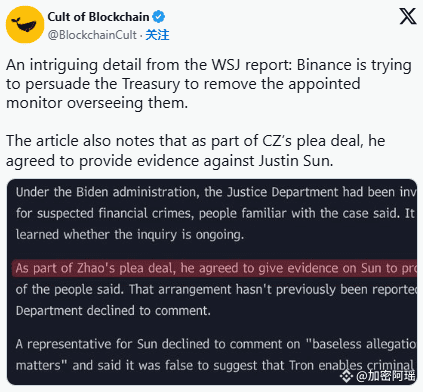Click the red highlighted Zhao plea deal line
The image size is (423, 392).
[x=214, y=268]
